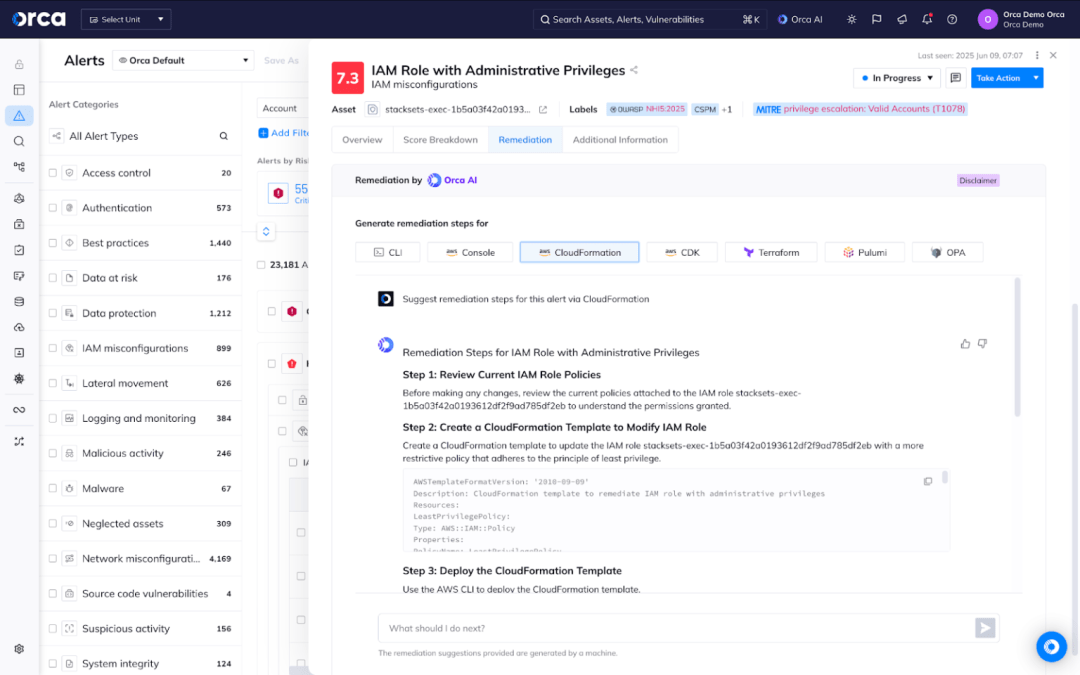Open the announcements megaphone icon
1080x675 pixels.
tap(902, 19)
